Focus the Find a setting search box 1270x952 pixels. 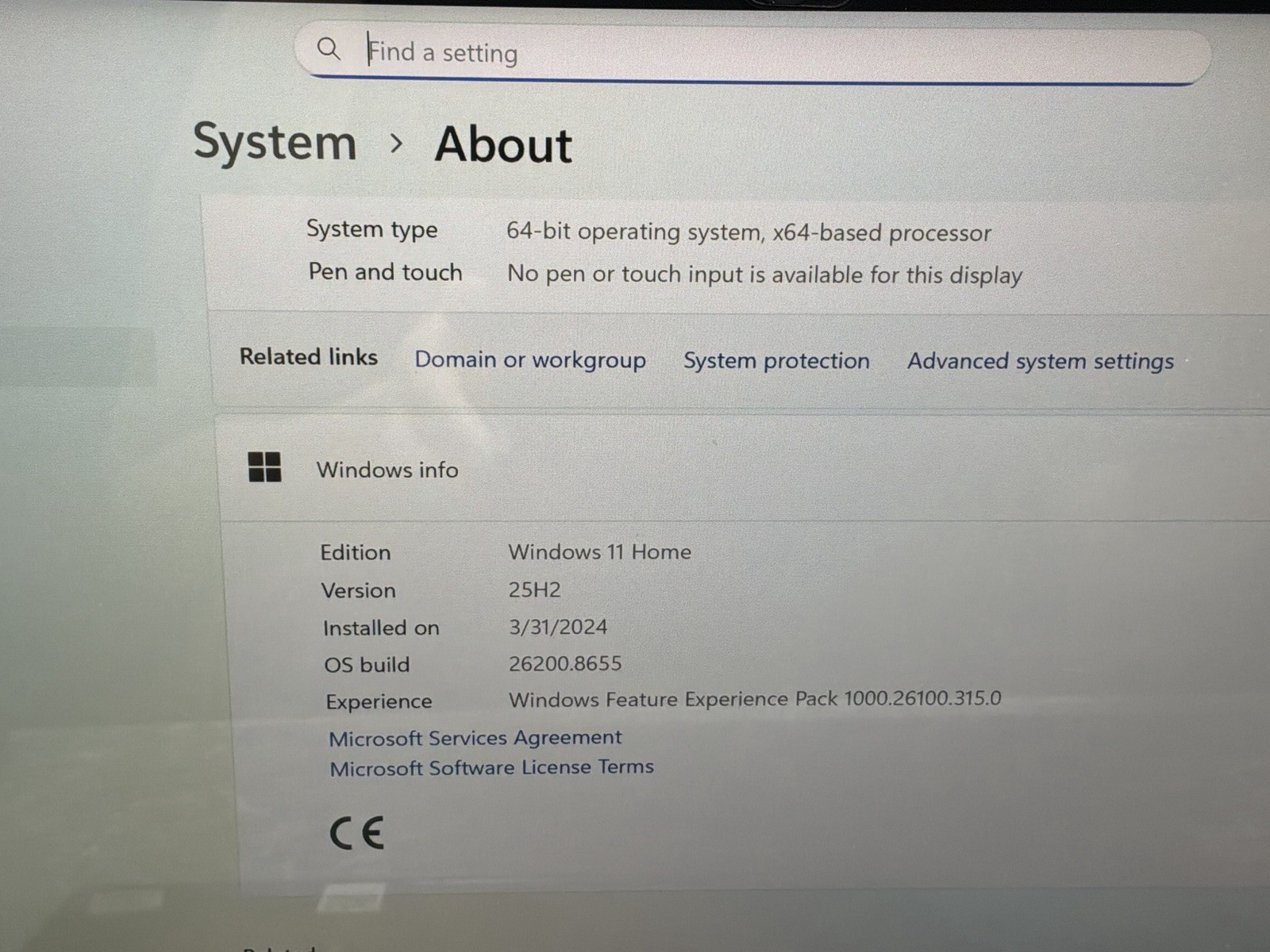click(752, 54)
